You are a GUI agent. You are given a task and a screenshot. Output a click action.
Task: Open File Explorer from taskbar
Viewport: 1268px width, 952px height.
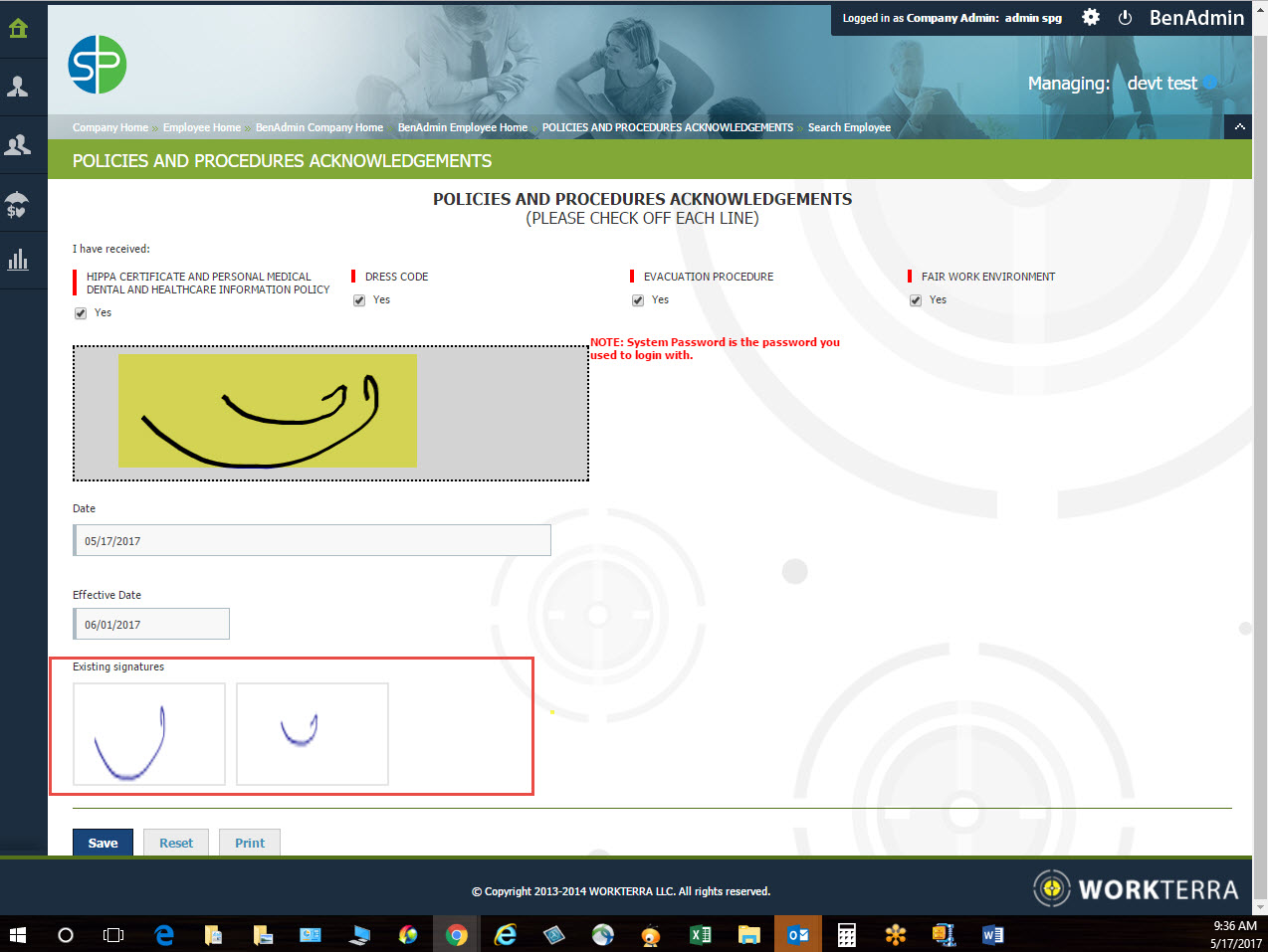(749, 934)
